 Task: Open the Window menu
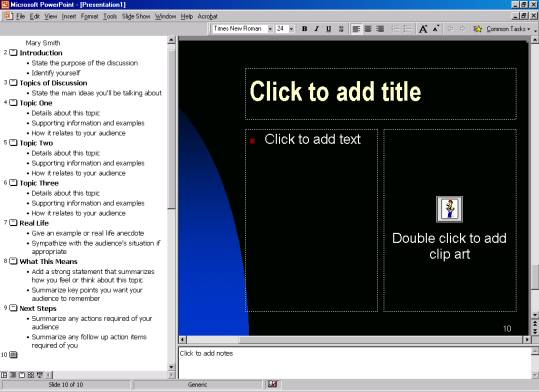(x=165, y=16)
